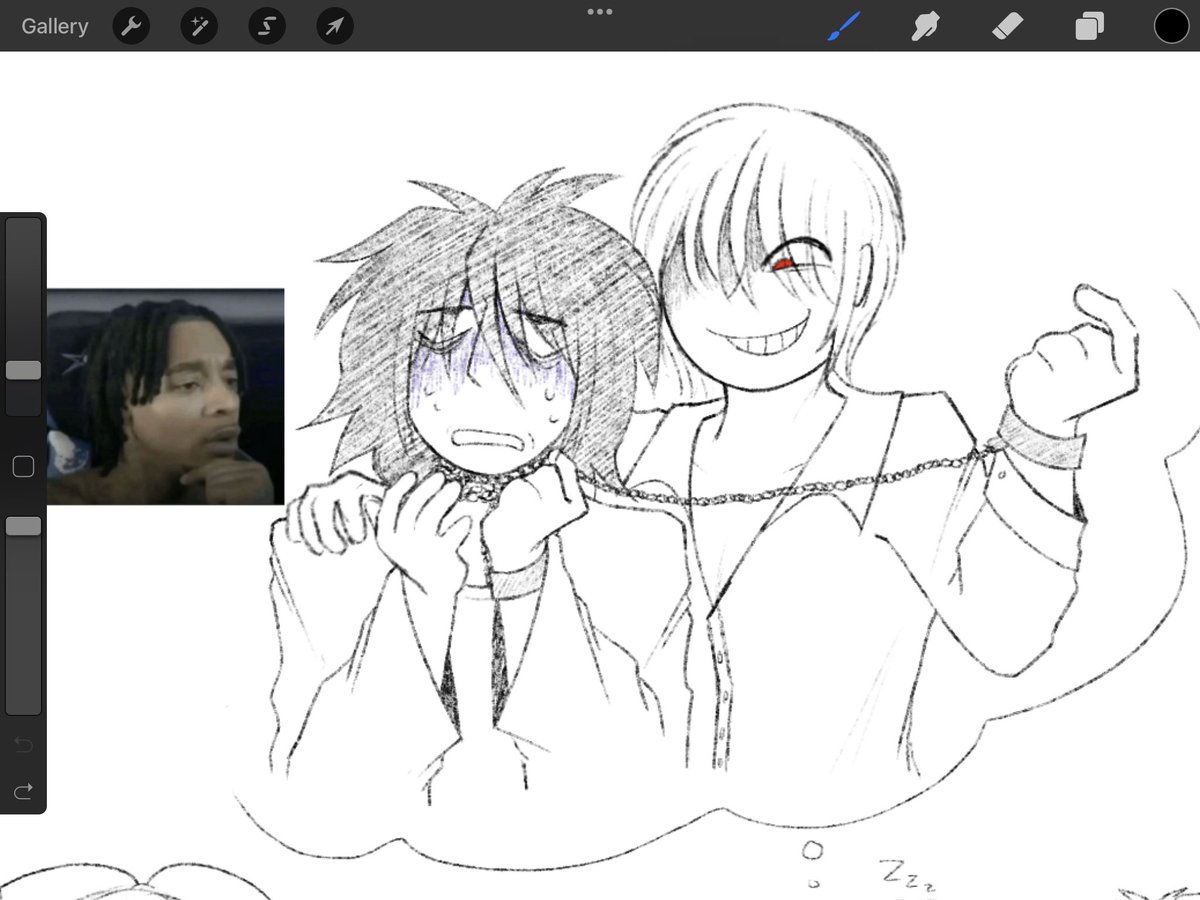Viewport: 1200px width, 900px height.
Task: Return to the Gallery
Action: (x=55, y=26)
